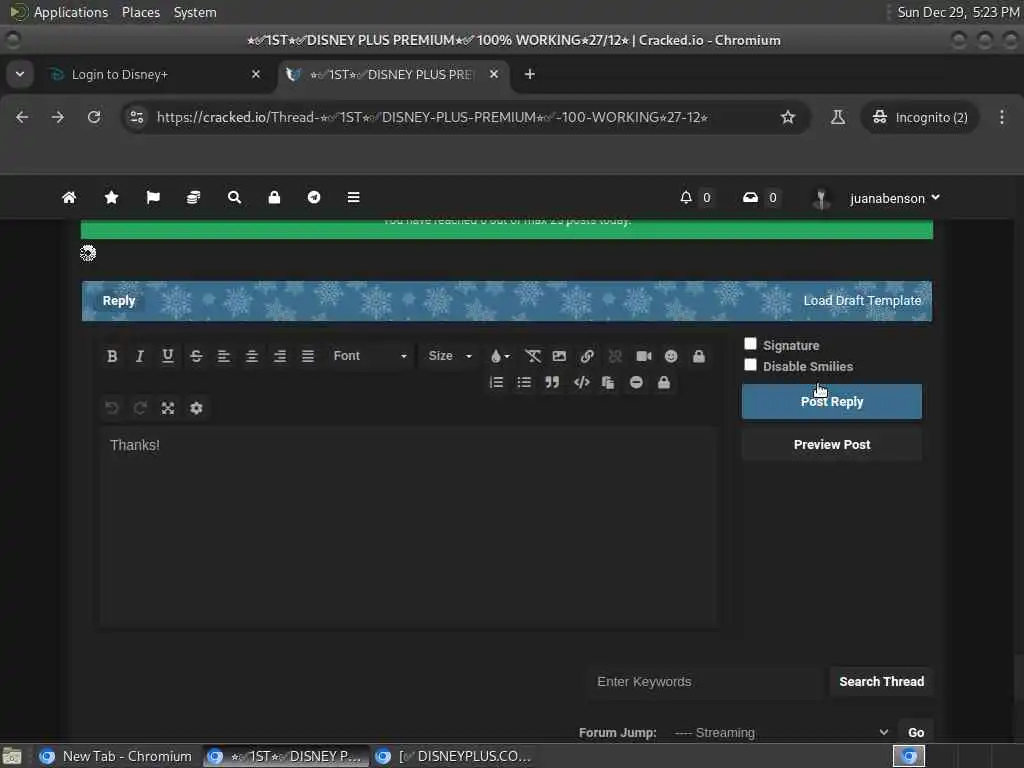Open the text color droplet dropdown
The width and height of the screenshot is (1024, 768).
500,356
